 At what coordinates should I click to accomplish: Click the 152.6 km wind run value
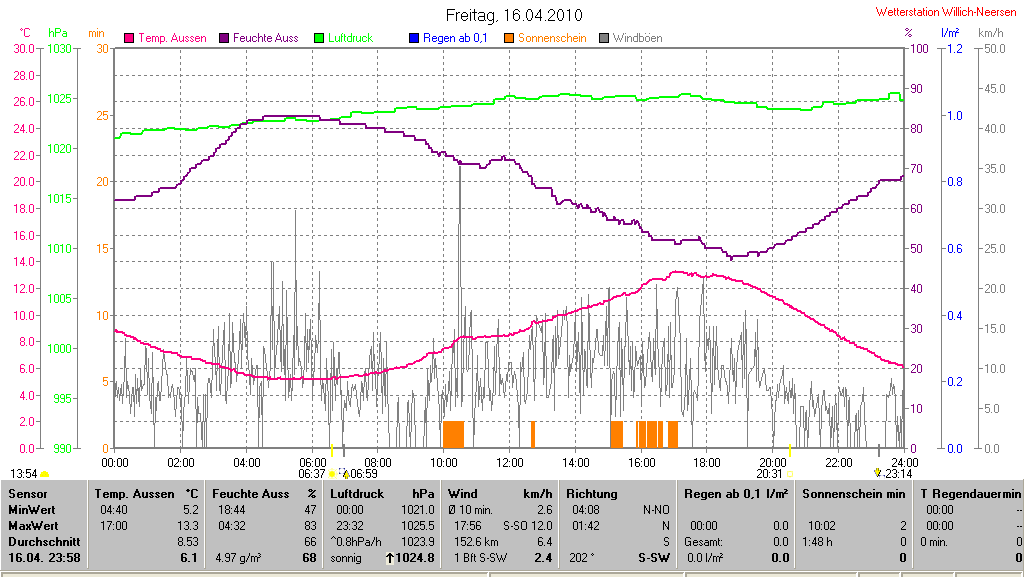click(477, 542)
